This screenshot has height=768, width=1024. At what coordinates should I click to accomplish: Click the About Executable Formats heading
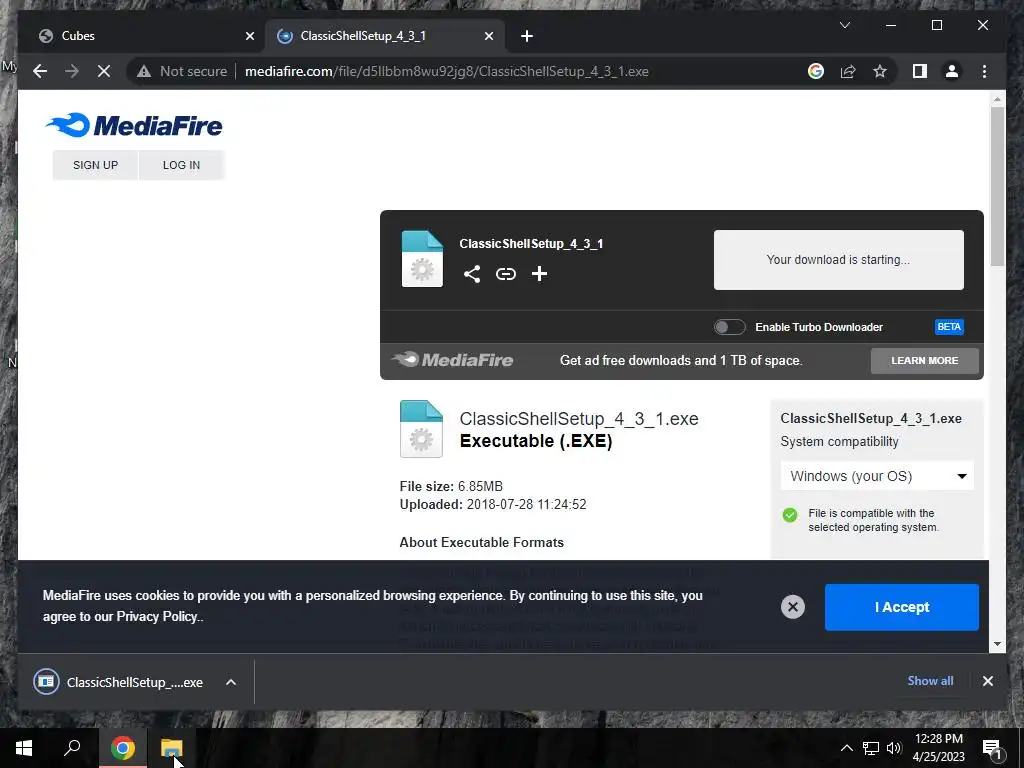481,542
